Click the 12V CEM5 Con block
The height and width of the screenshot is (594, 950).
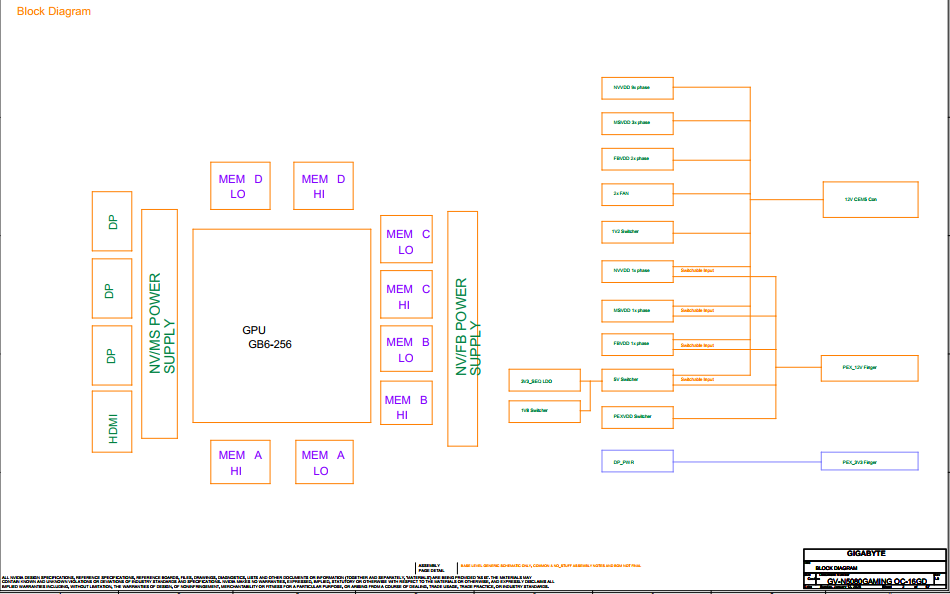pyautogui.click(x=871, y=199)
